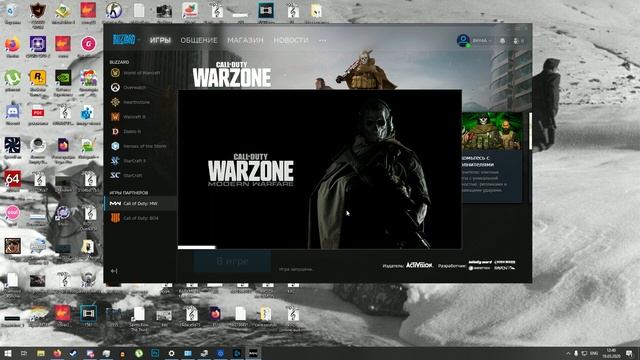Select World of Warcraft in the games sidebar
The image size is (640, 360).
click(140, 73)
